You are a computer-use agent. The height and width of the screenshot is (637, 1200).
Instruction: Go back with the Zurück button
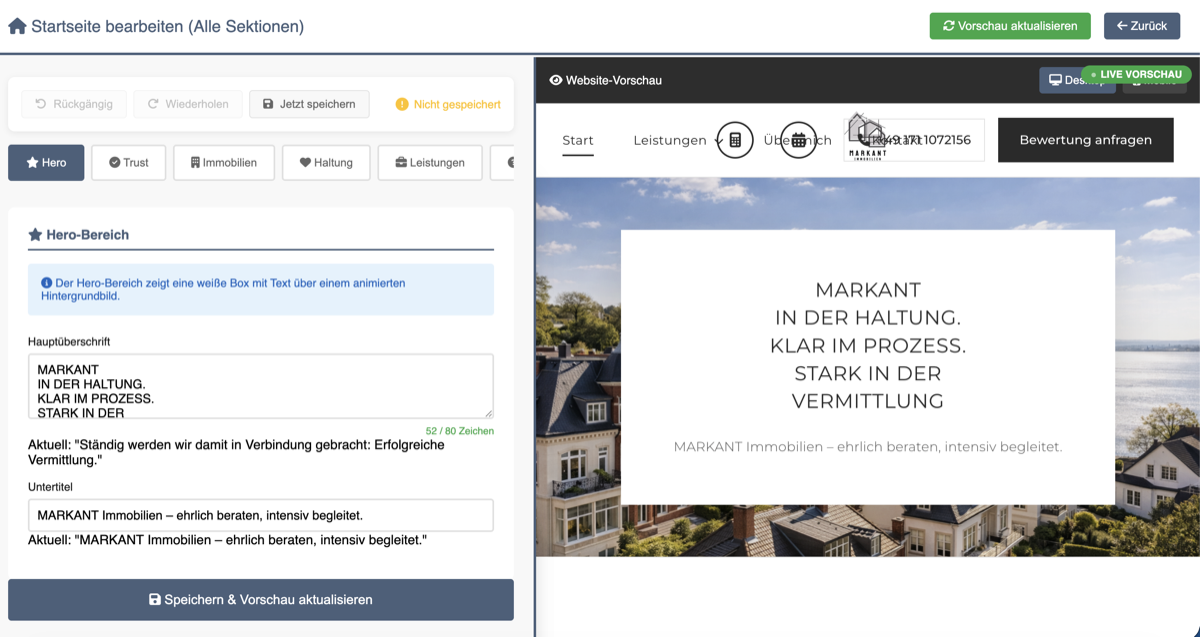1141,26
